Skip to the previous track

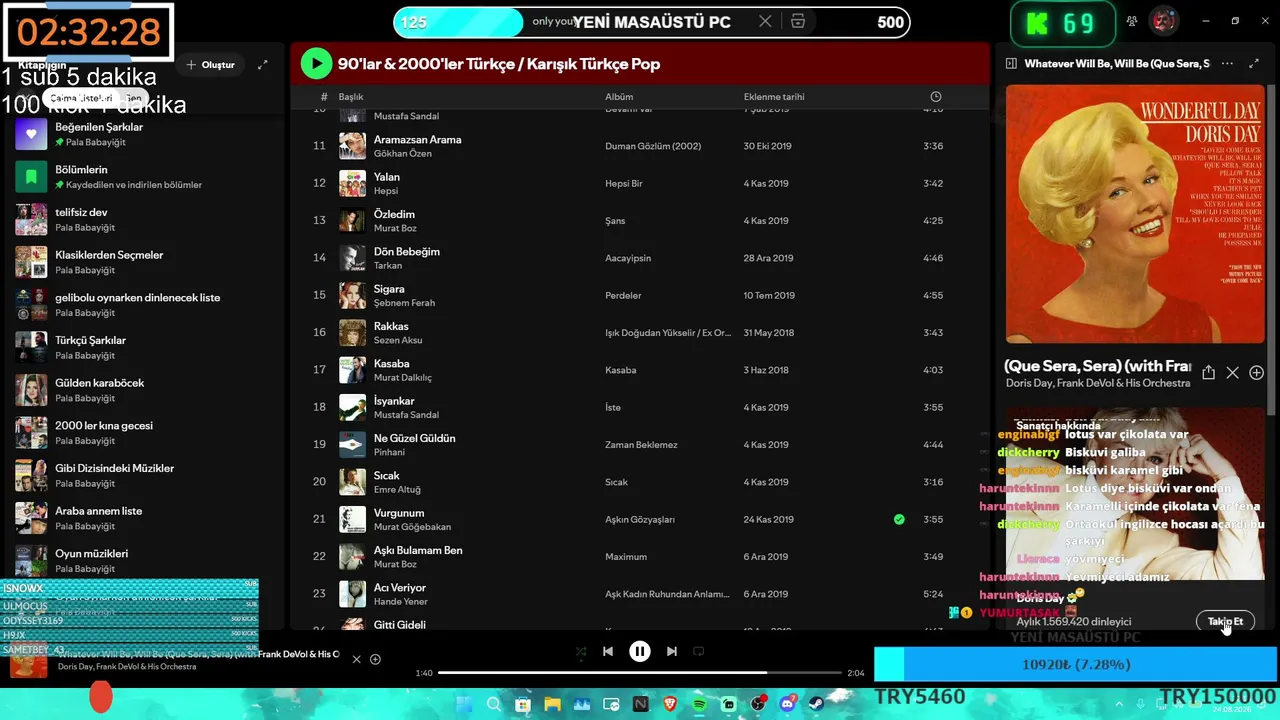coord(607,652)
